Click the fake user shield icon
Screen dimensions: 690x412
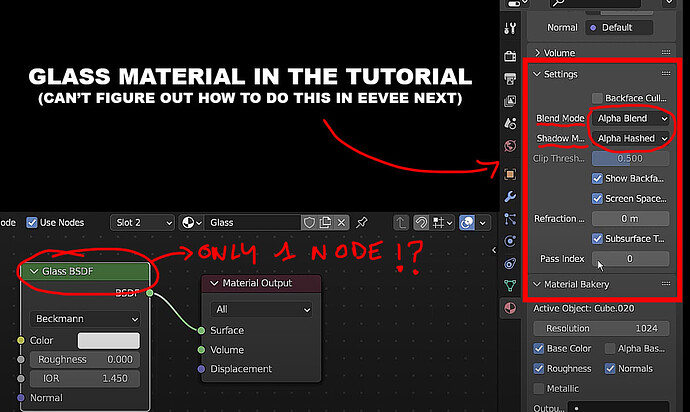click(309, 223)
